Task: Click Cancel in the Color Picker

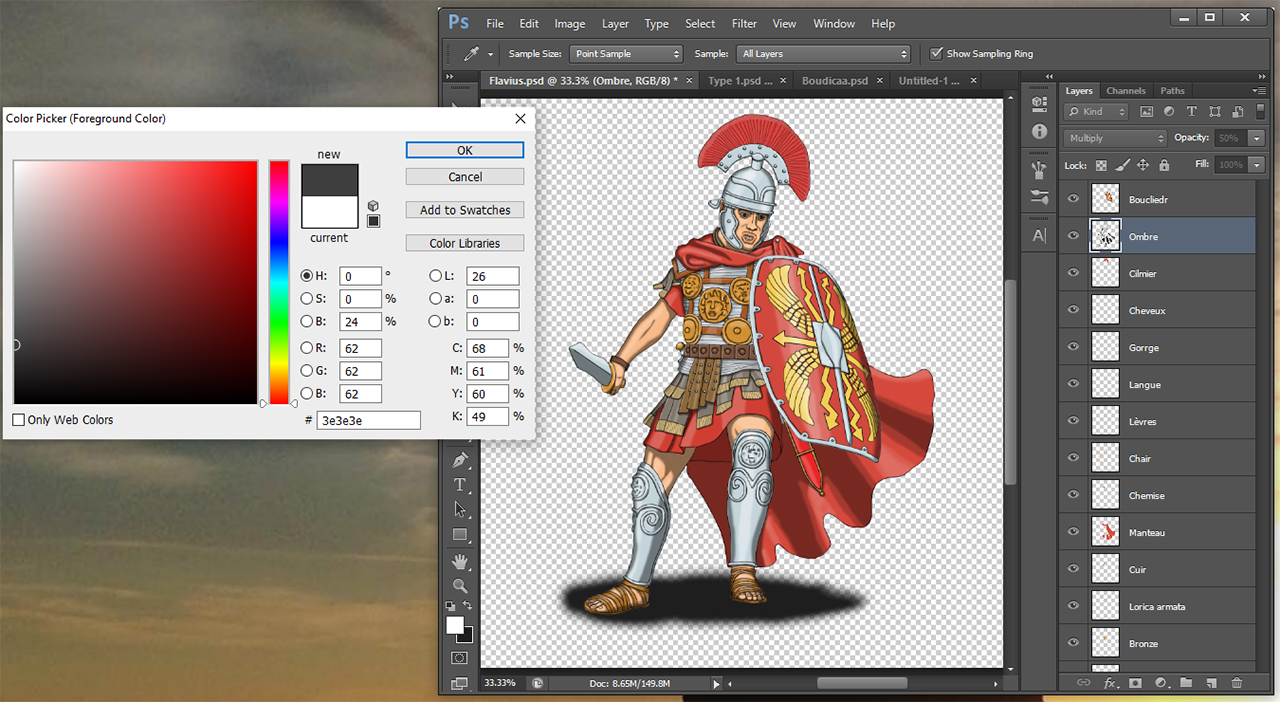Action: [x=465, y=177]
